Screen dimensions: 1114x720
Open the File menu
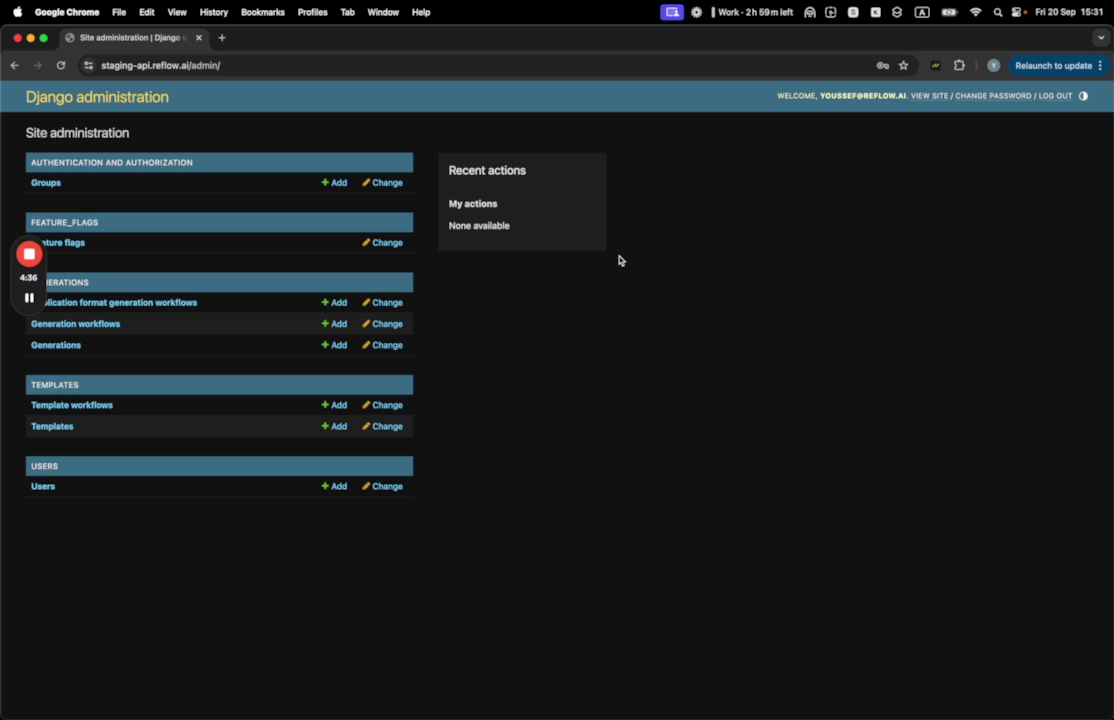click(119, 12)
